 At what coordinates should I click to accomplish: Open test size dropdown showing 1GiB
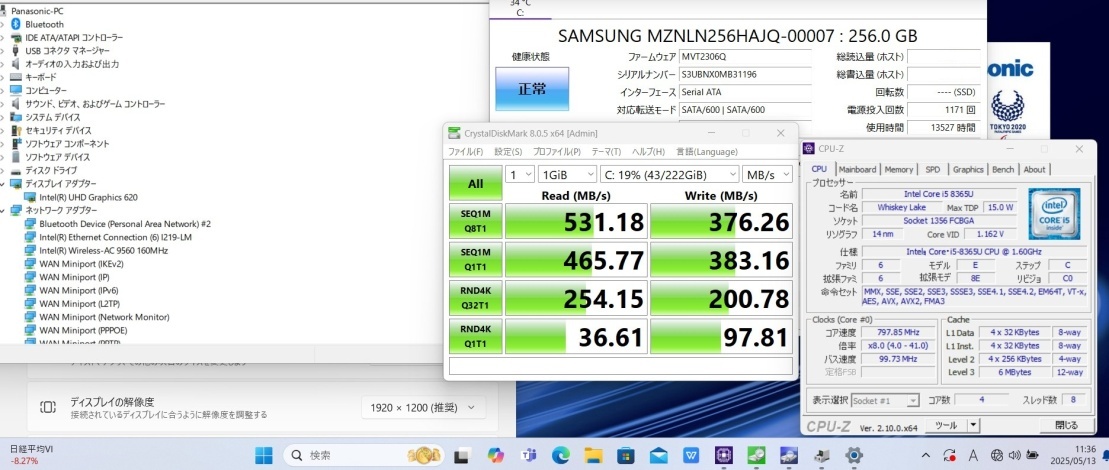567,174
